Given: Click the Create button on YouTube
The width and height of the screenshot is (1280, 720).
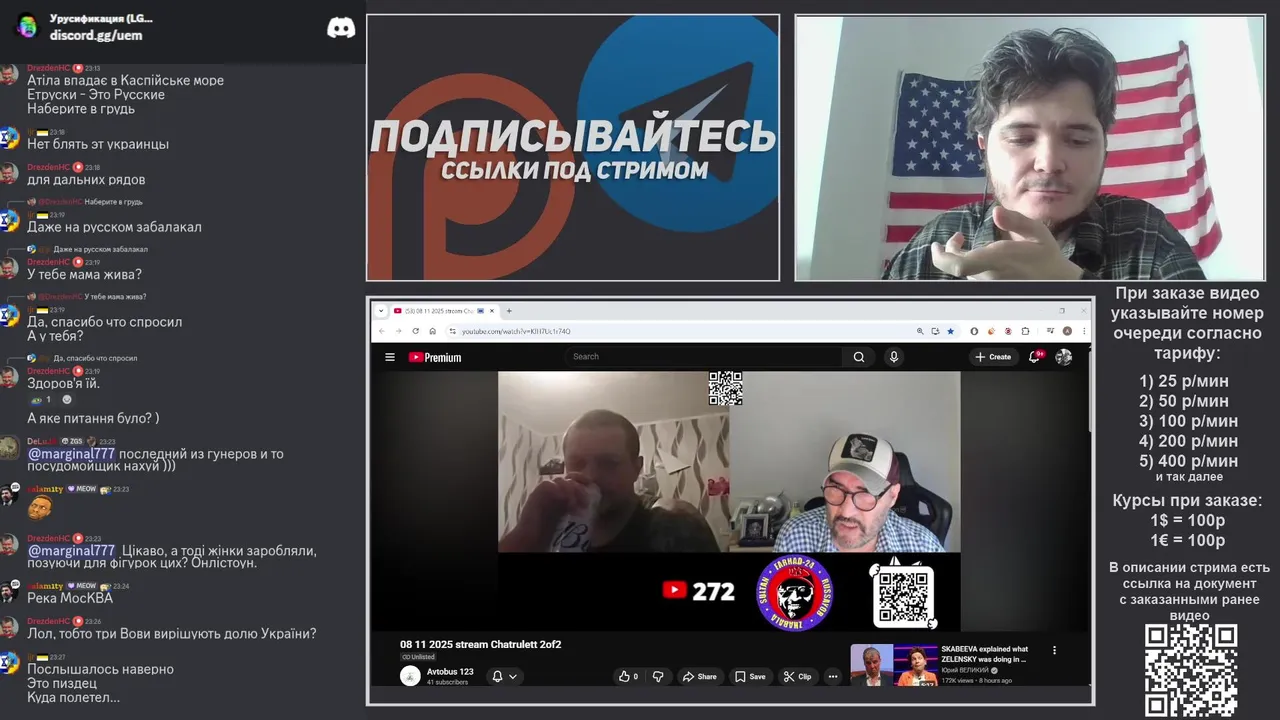Looking at the screenshot, I should (x=993, y=357).
